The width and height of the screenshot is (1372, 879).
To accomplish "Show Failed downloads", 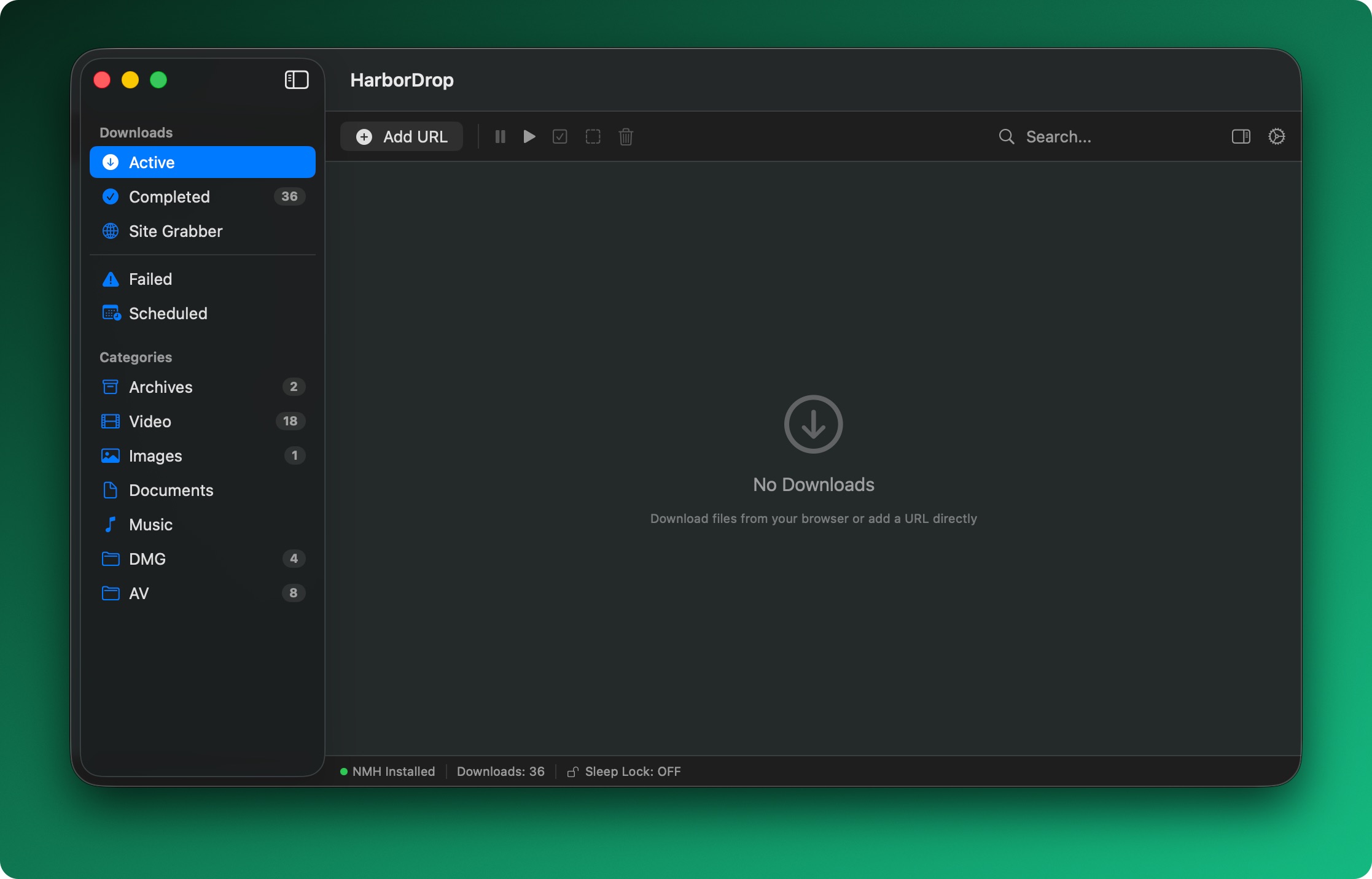I will [x=203, y=279].
